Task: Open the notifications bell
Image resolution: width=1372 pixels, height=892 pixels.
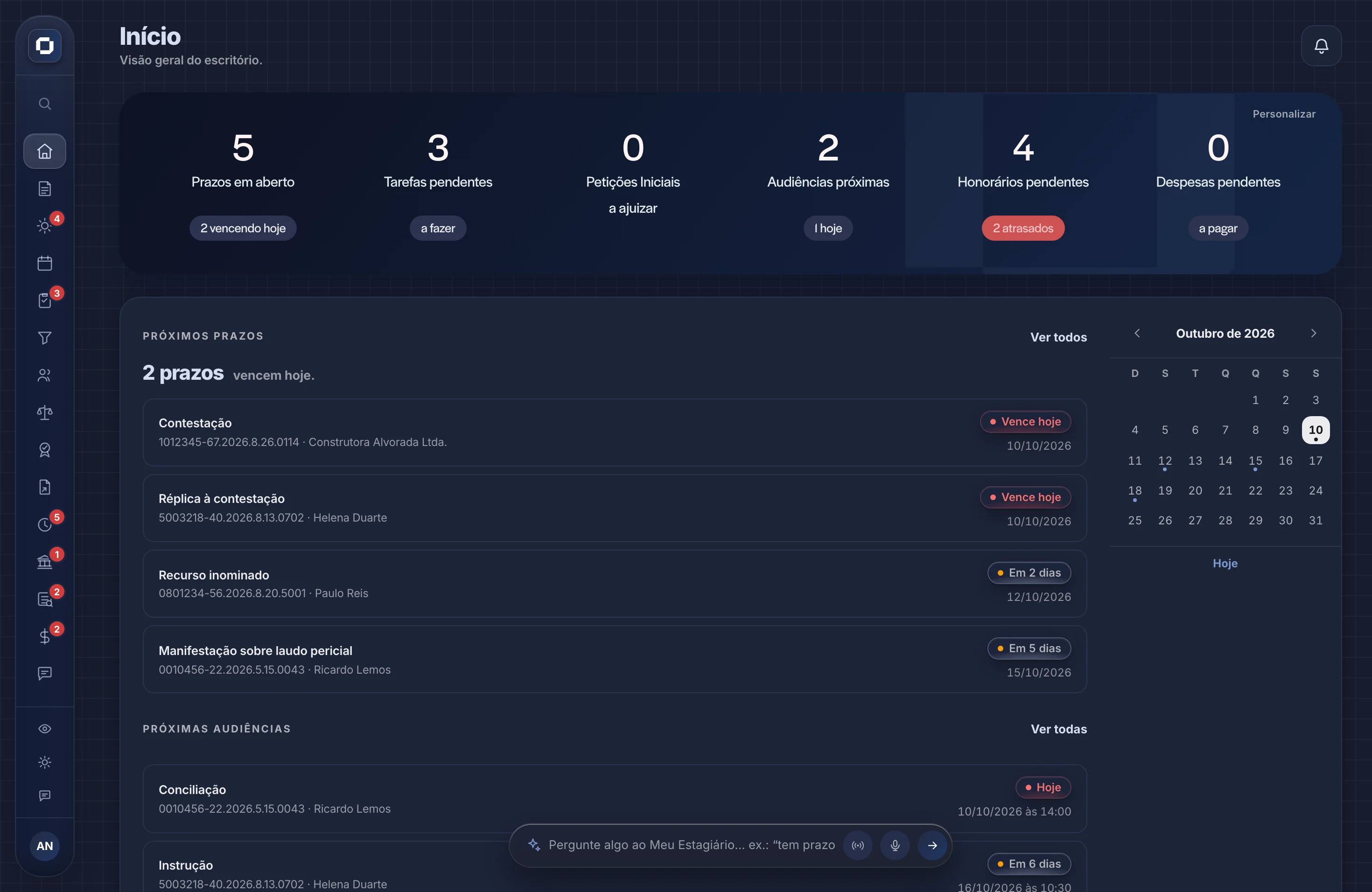Action: 1321,46
